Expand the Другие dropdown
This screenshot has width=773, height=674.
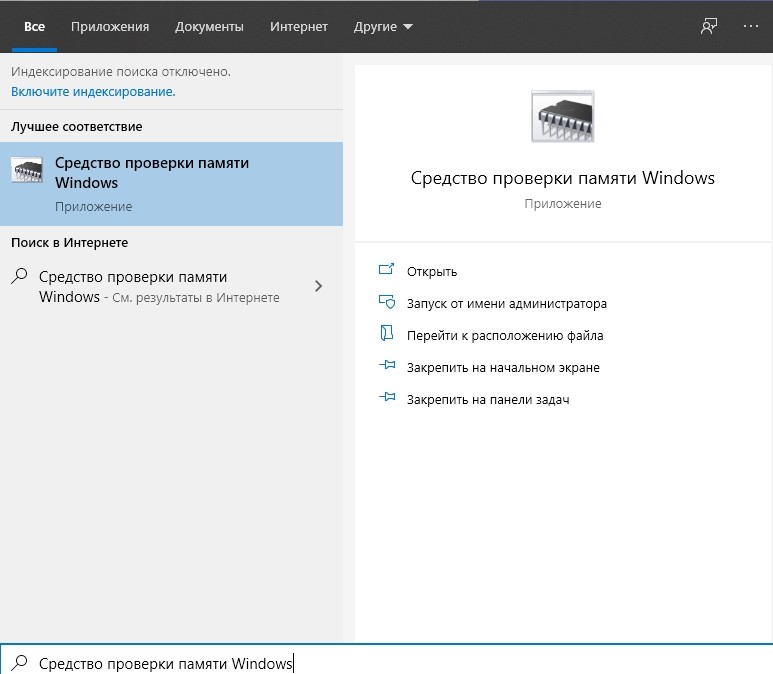(383, 27)
